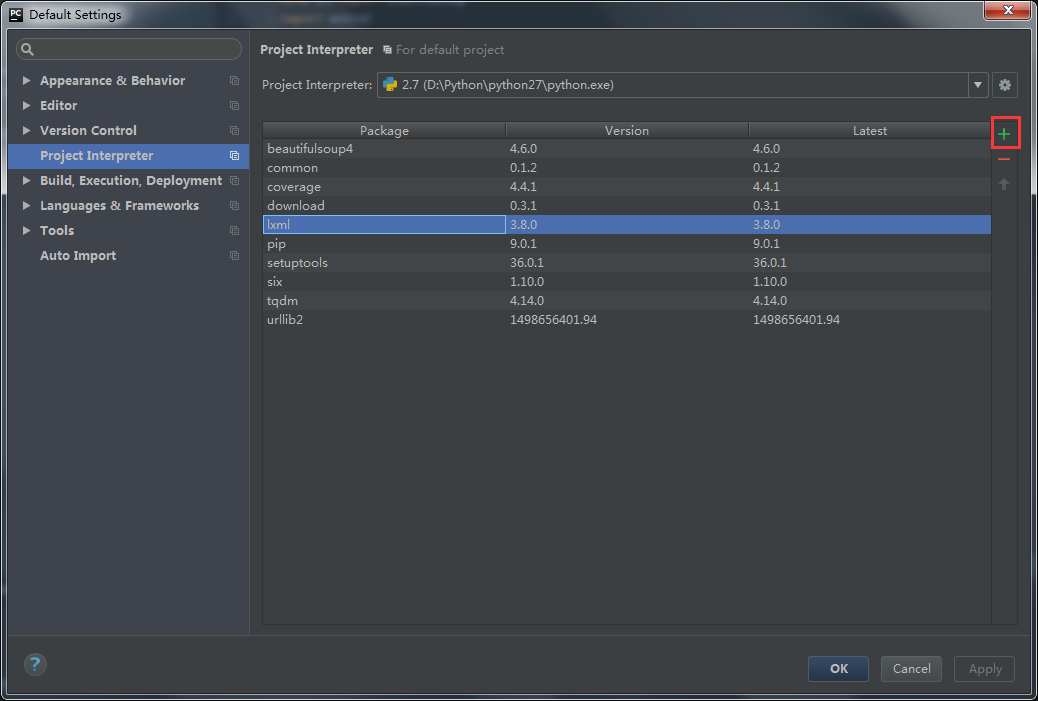Select the urllib2 package row

pos(384,320)
